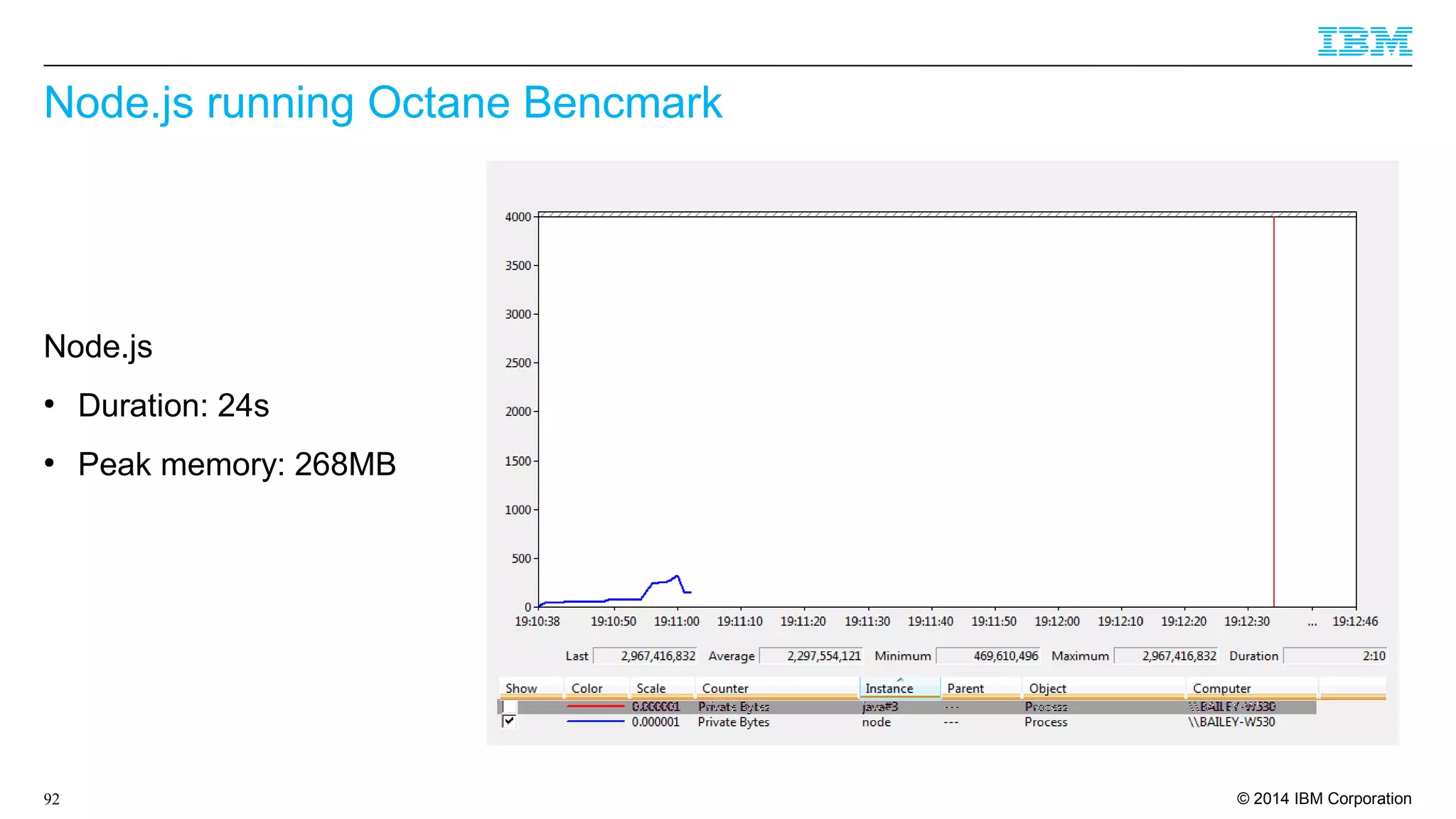Uncheck the Show checkbox for node counter
This screenshot has width=1456, height=819.
pos(509,722)
